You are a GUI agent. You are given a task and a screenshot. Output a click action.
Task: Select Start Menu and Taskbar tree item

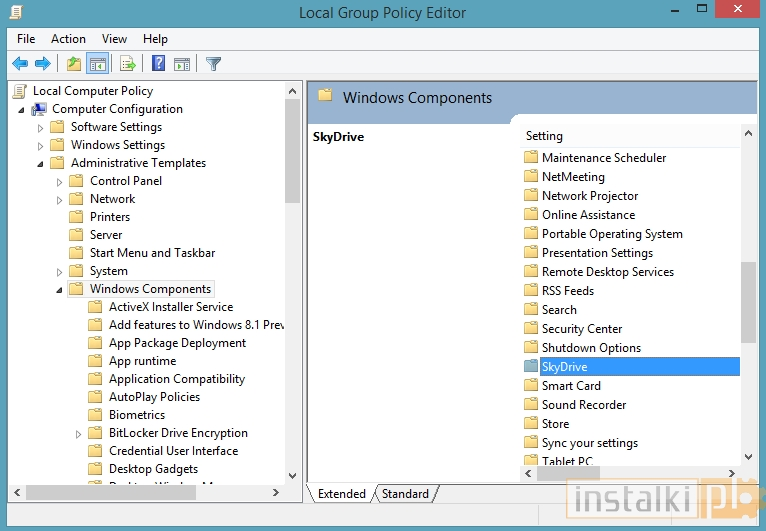(x=152, y=253)
